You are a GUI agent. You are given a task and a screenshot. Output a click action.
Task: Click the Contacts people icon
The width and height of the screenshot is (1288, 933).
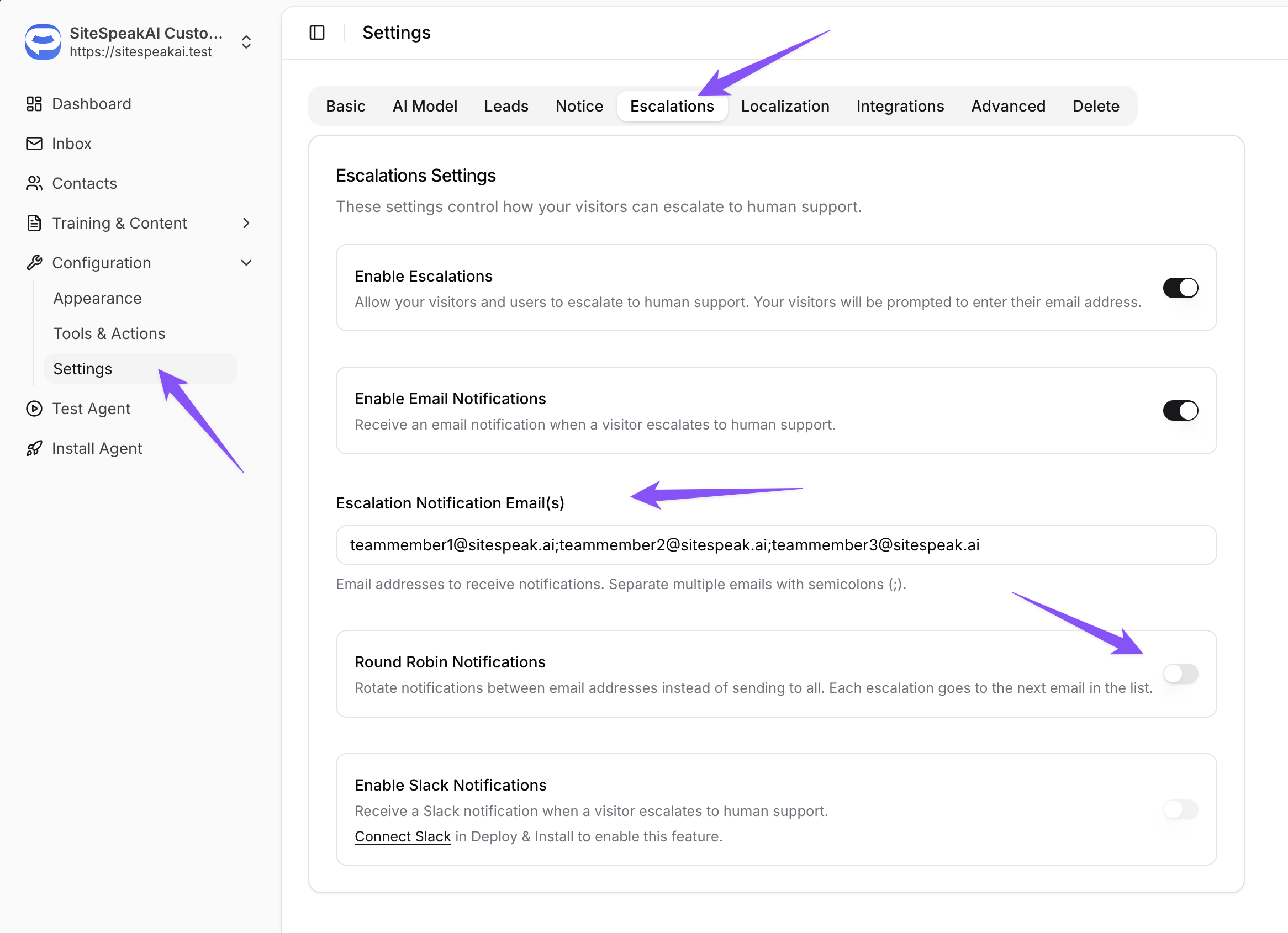34,183
